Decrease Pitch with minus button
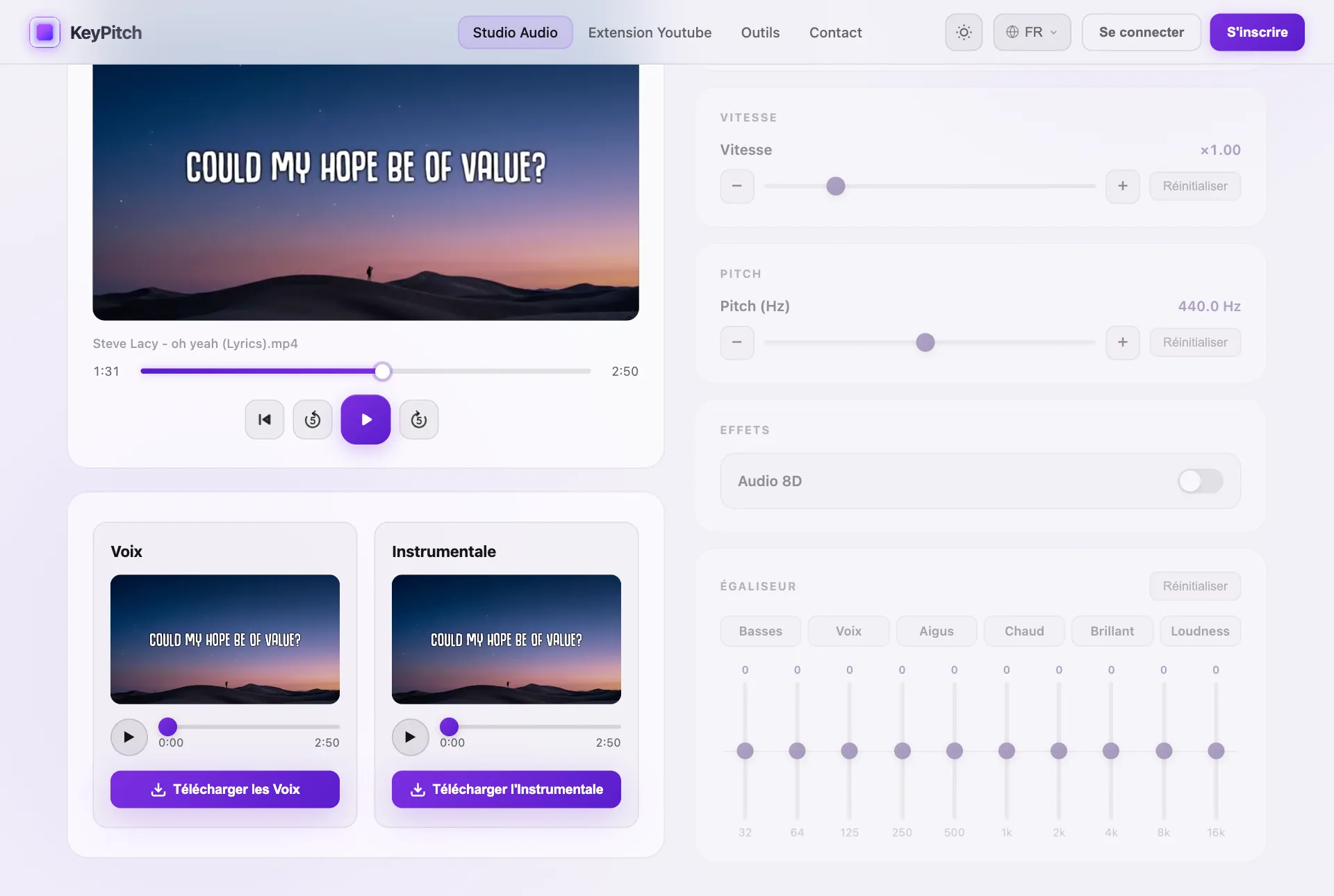 [x=737, y=342]
